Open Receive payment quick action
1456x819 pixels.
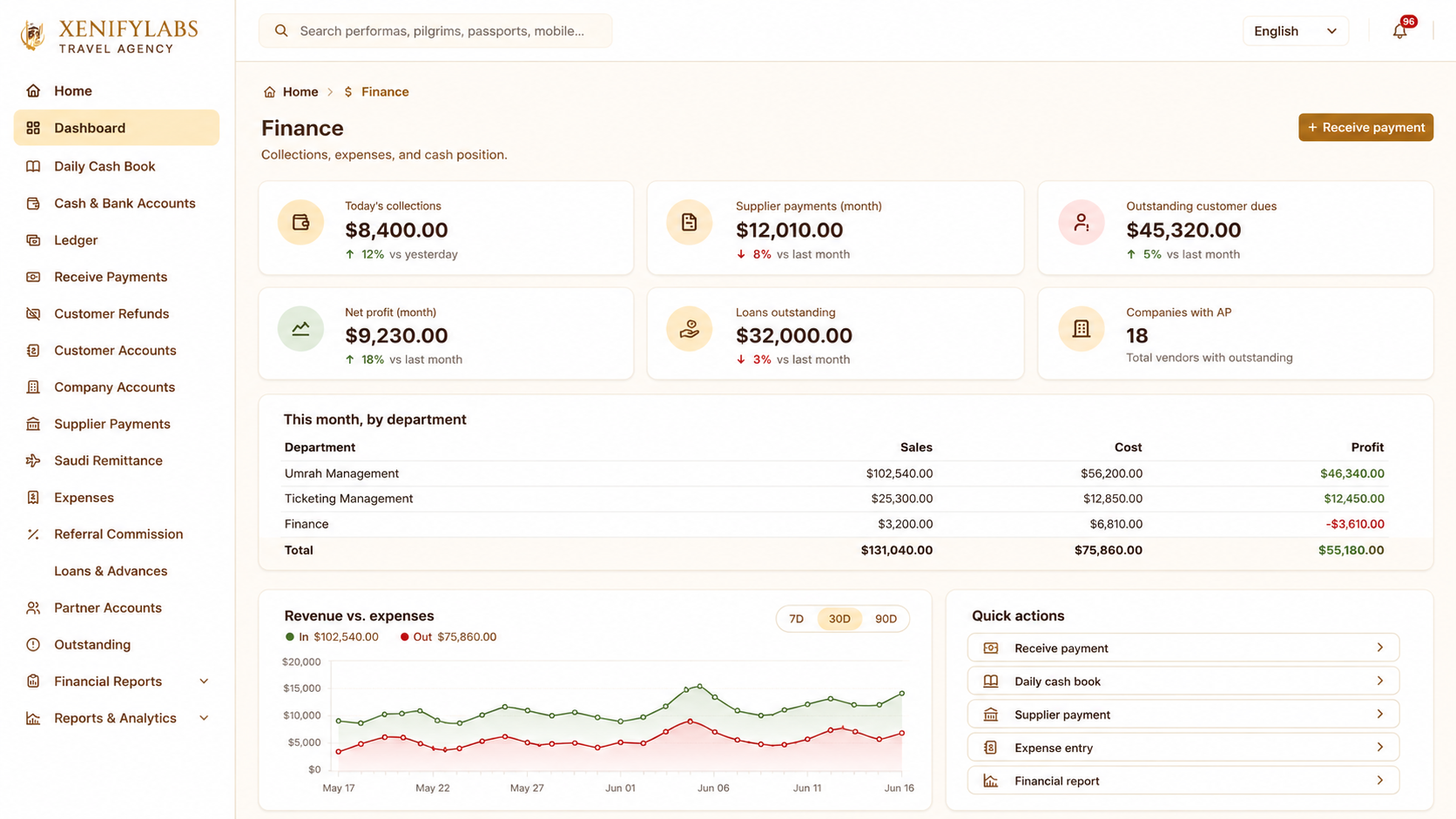point(1183,648)
